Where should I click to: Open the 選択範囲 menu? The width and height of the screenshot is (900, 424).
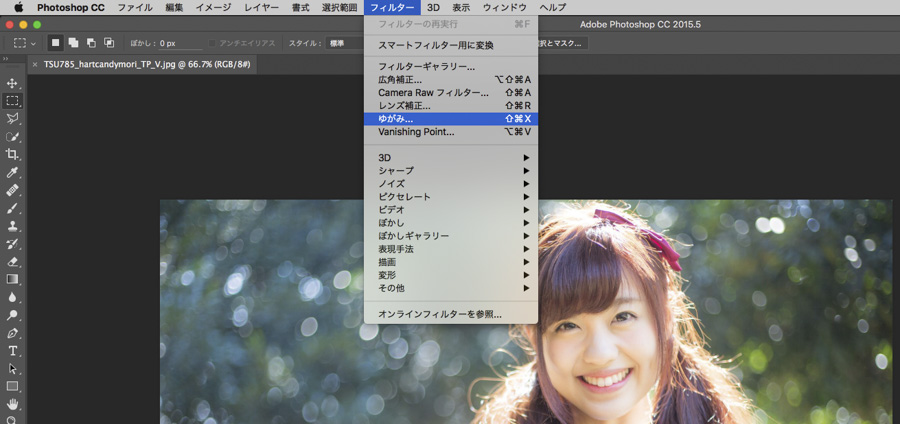click(x=339, y=7)
